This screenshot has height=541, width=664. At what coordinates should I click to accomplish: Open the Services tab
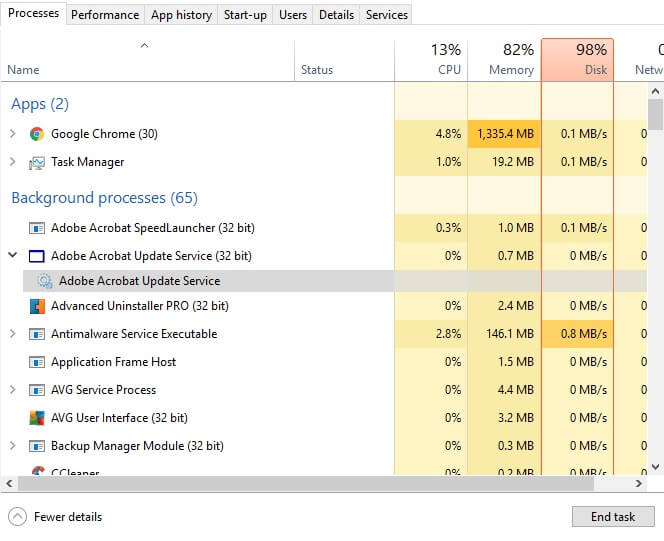[x=387, y=15]
